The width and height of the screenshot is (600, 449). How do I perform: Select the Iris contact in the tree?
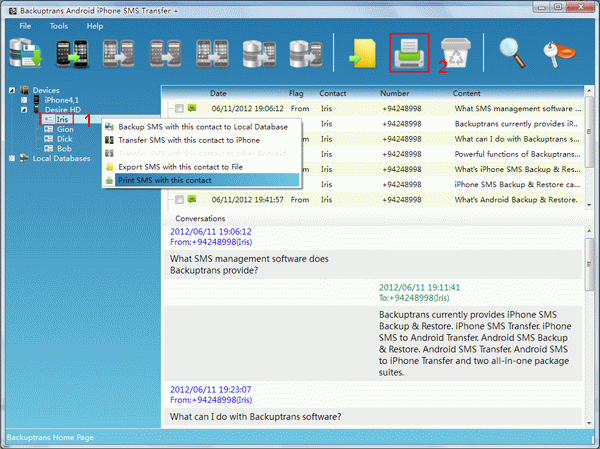[x=62, y=119]
